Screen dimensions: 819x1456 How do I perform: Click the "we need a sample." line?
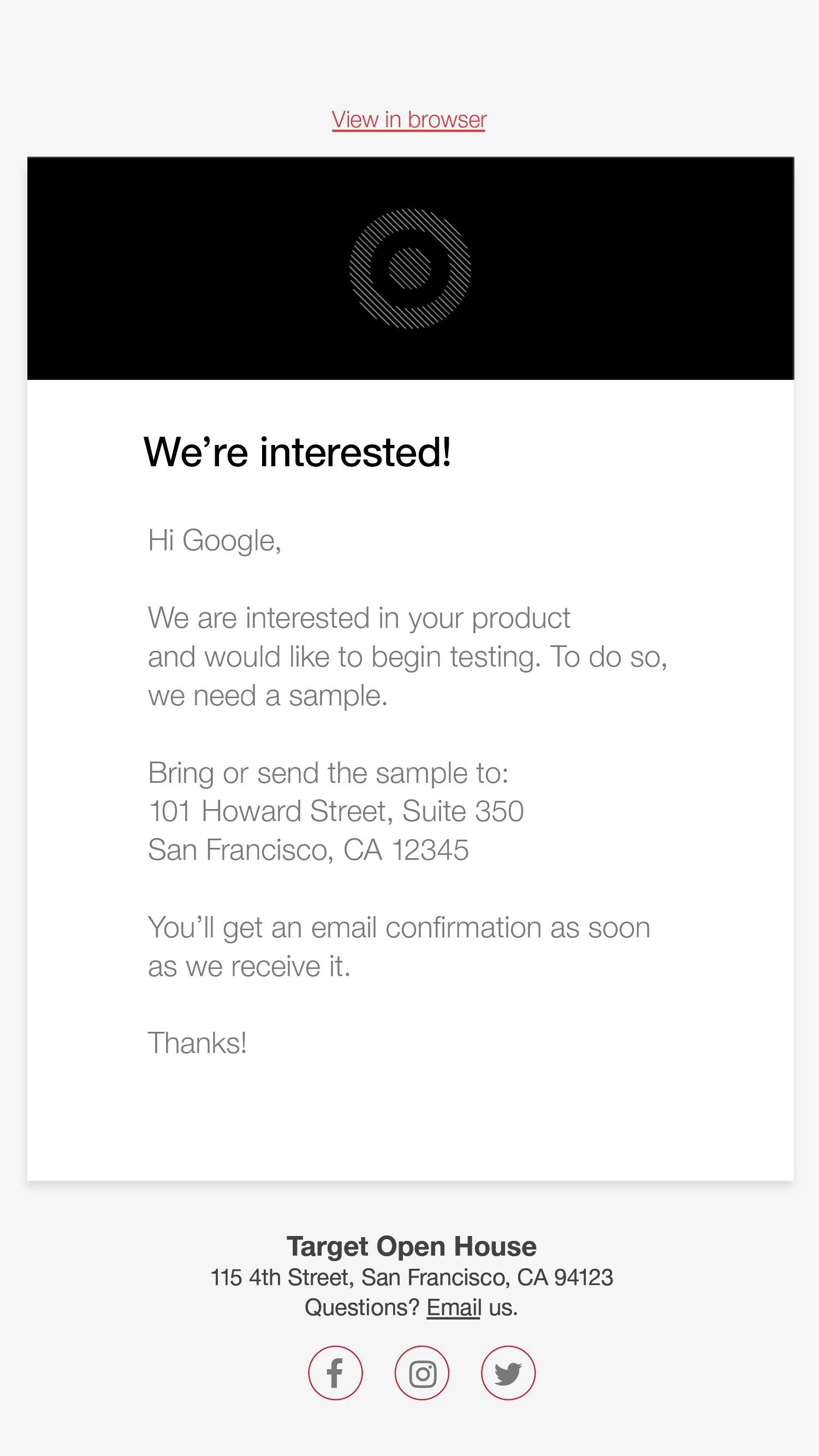pyautogui.click(x=268, y=695)
